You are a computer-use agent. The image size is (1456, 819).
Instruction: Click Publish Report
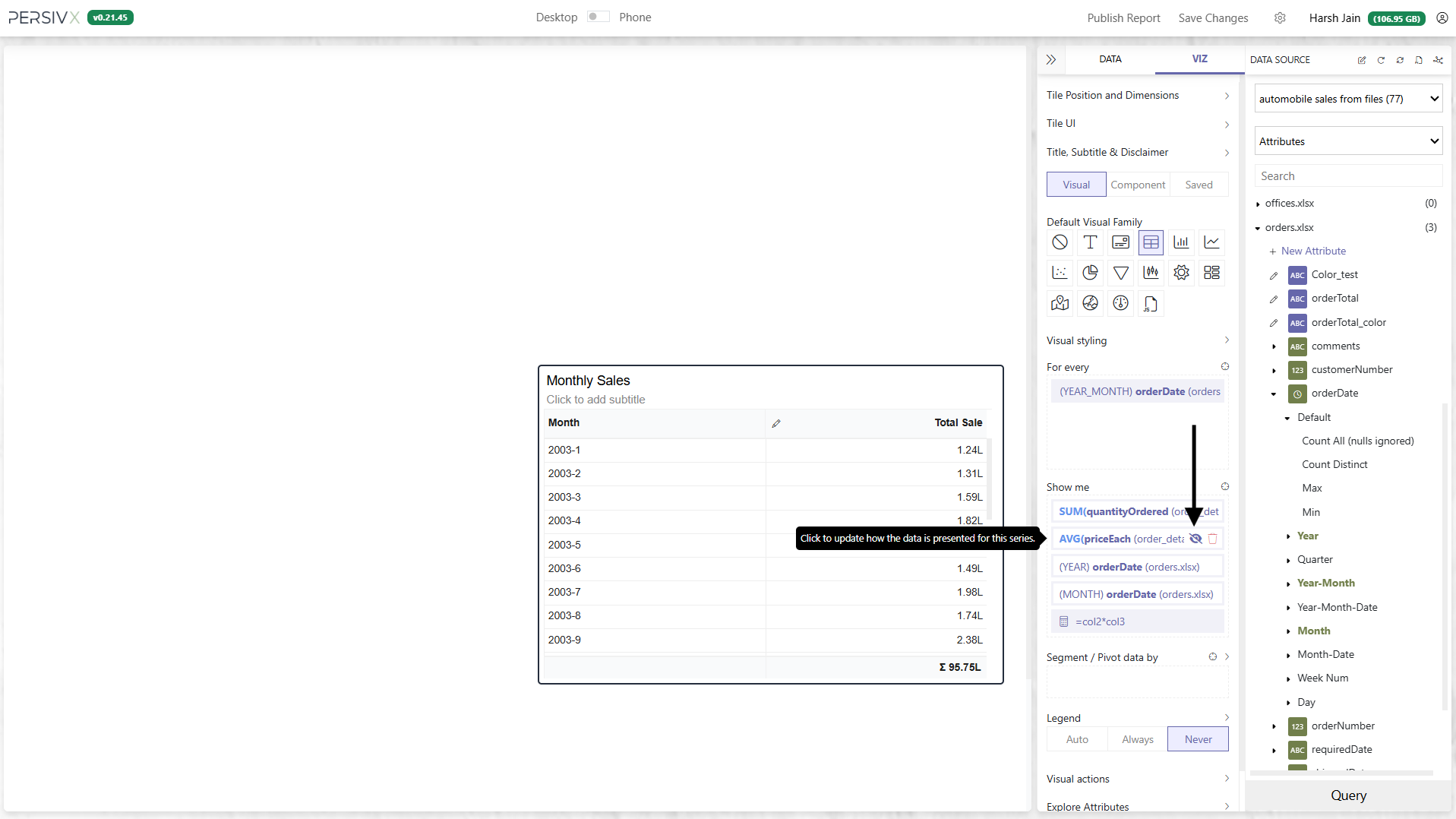click(x=1123, y=17)
